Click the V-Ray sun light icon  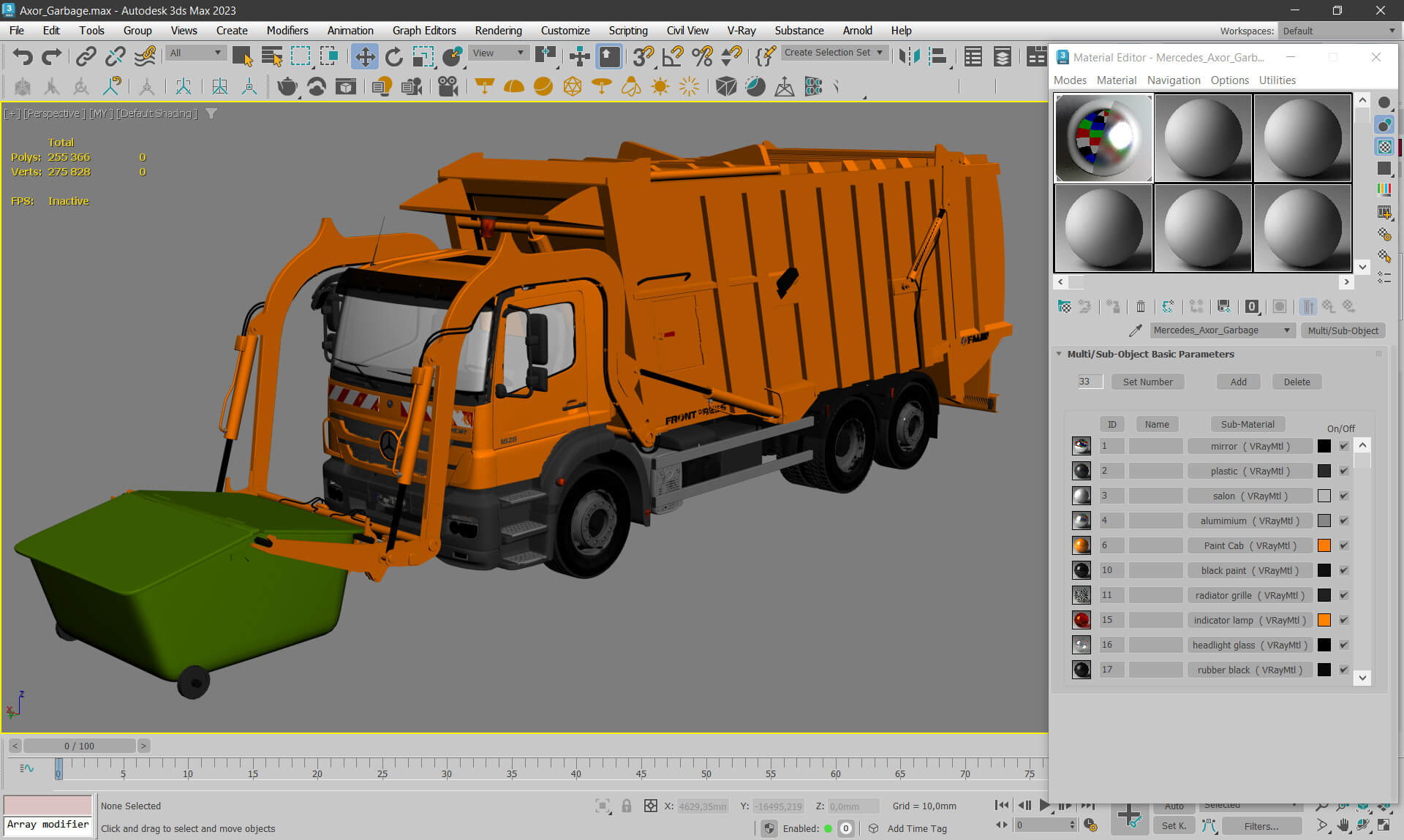pos(660,86)
